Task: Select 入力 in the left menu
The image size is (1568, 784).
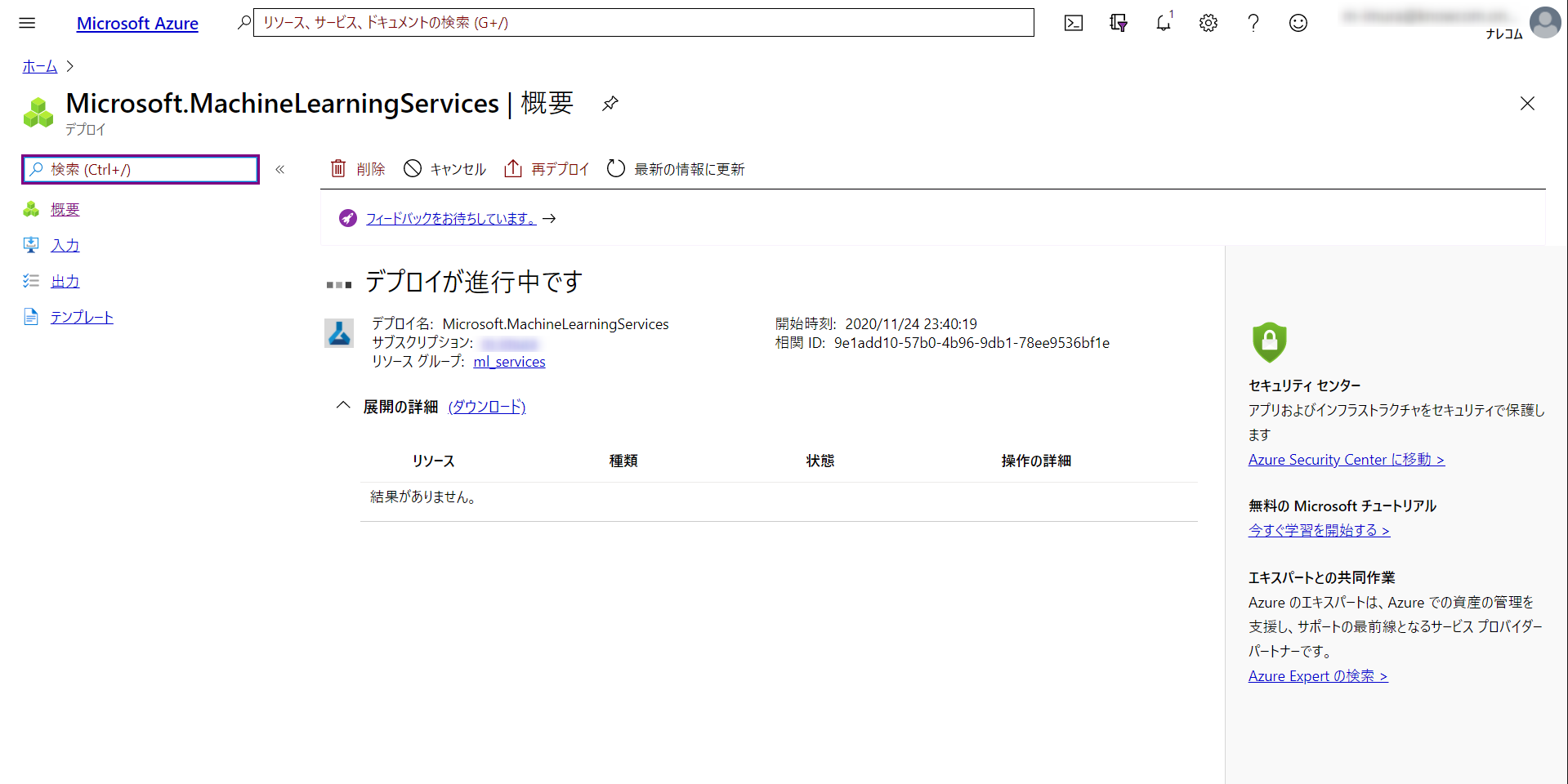Action: pyautogui.click(x=65, y=246)
